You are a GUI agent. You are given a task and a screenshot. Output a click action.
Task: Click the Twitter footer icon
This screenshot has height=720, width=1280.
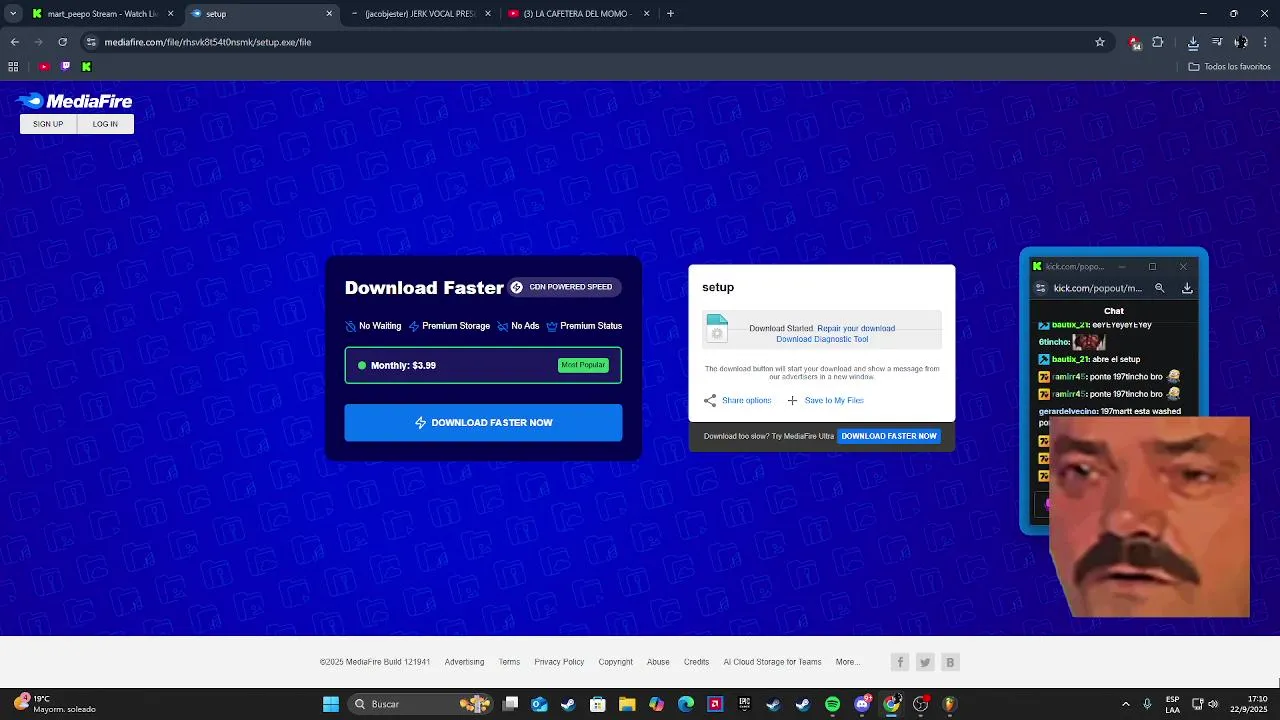(925, 662)
